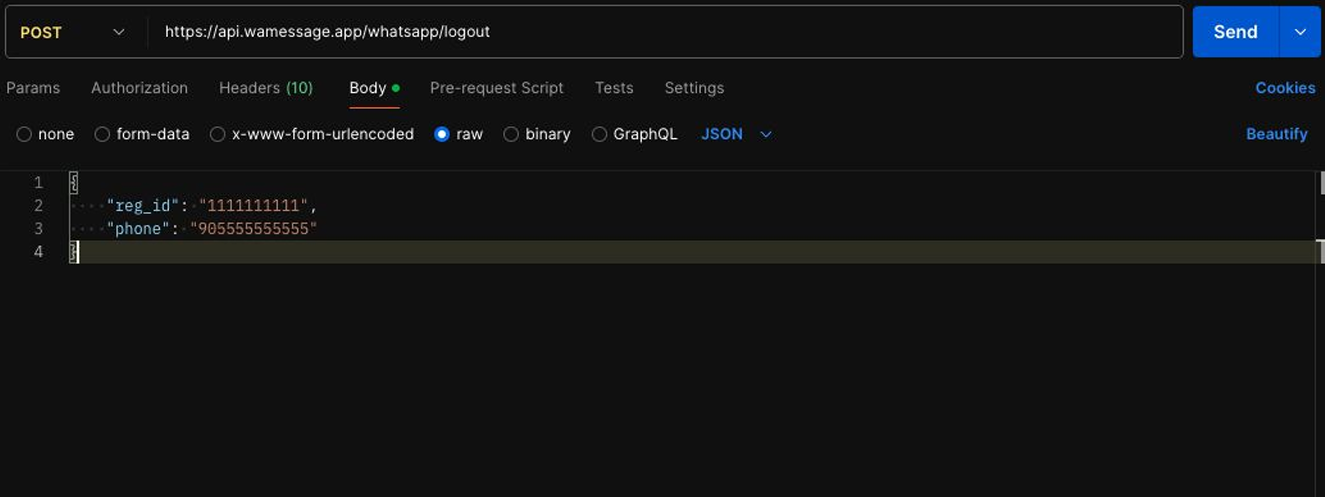This screenshot has width=1325, height=497.
Task: Beautify the request body
Action: click(1276, 134)
